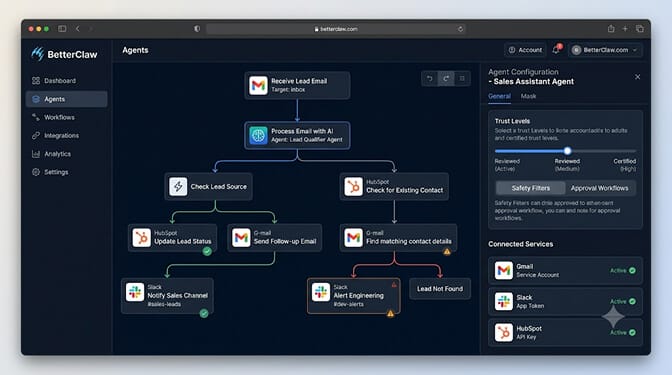The image size is (672, 375).
Task: Select the Approval Workflows toggle
Action: pos(600,188)
